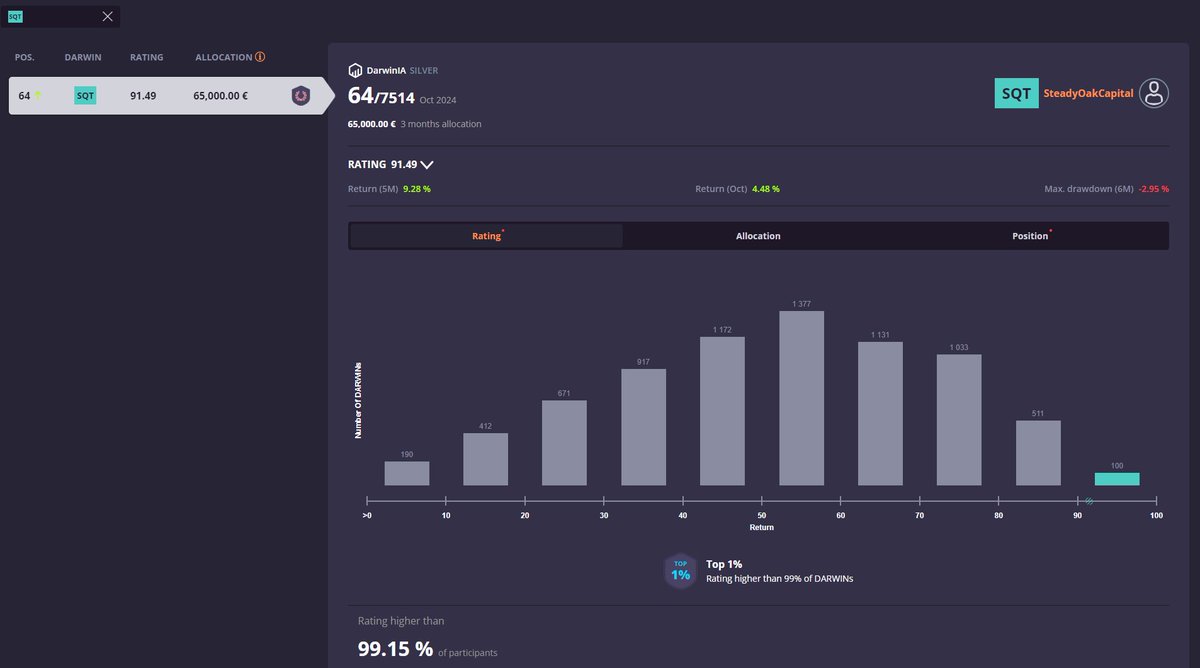Click the histogram bar labeled 671
The height and width of the screenshot is (668, 1200).
coord(564,443)
